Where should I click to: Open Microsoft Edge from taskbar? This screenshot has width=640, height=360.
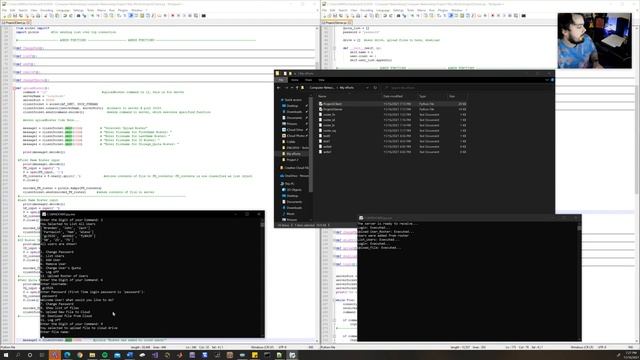coord(67,355)
